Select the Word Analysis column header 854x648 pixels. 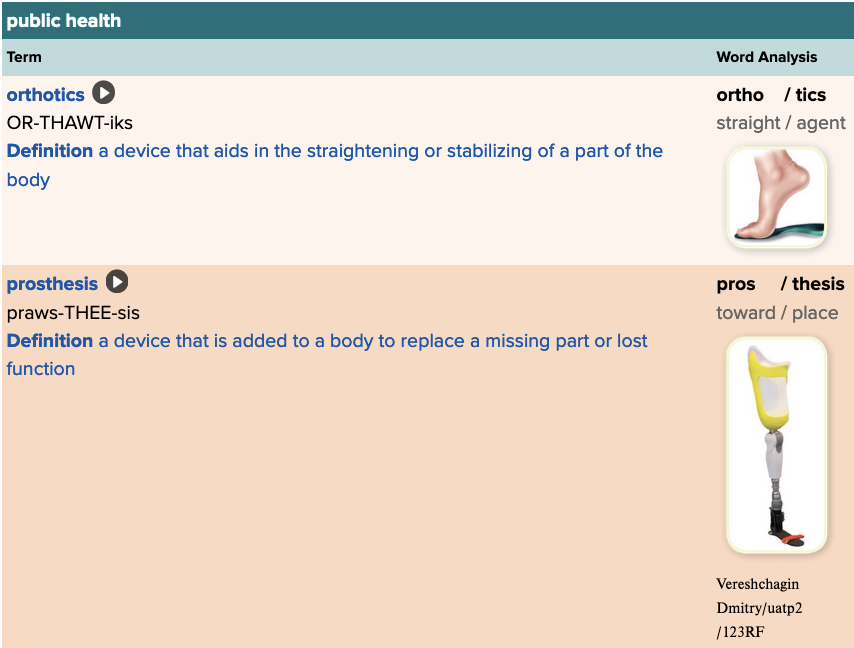766,57
